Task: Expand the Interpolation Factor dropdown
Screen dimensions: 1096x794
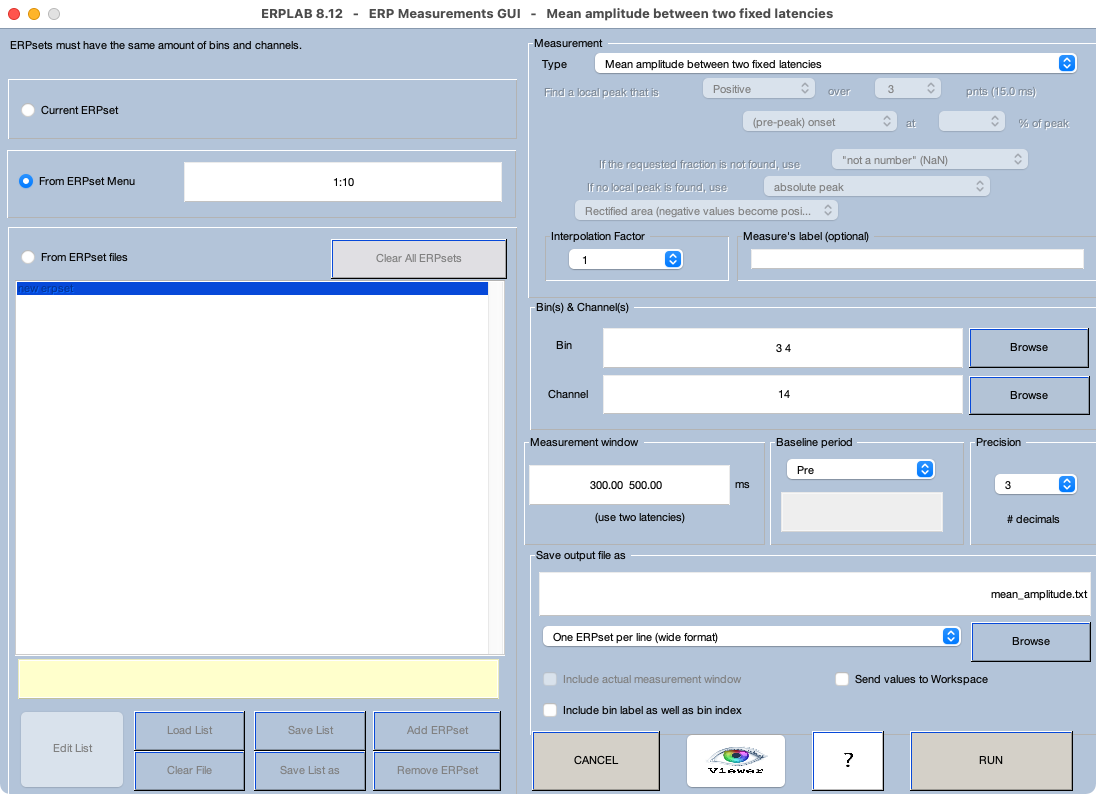Action: (x=625, y=259)
